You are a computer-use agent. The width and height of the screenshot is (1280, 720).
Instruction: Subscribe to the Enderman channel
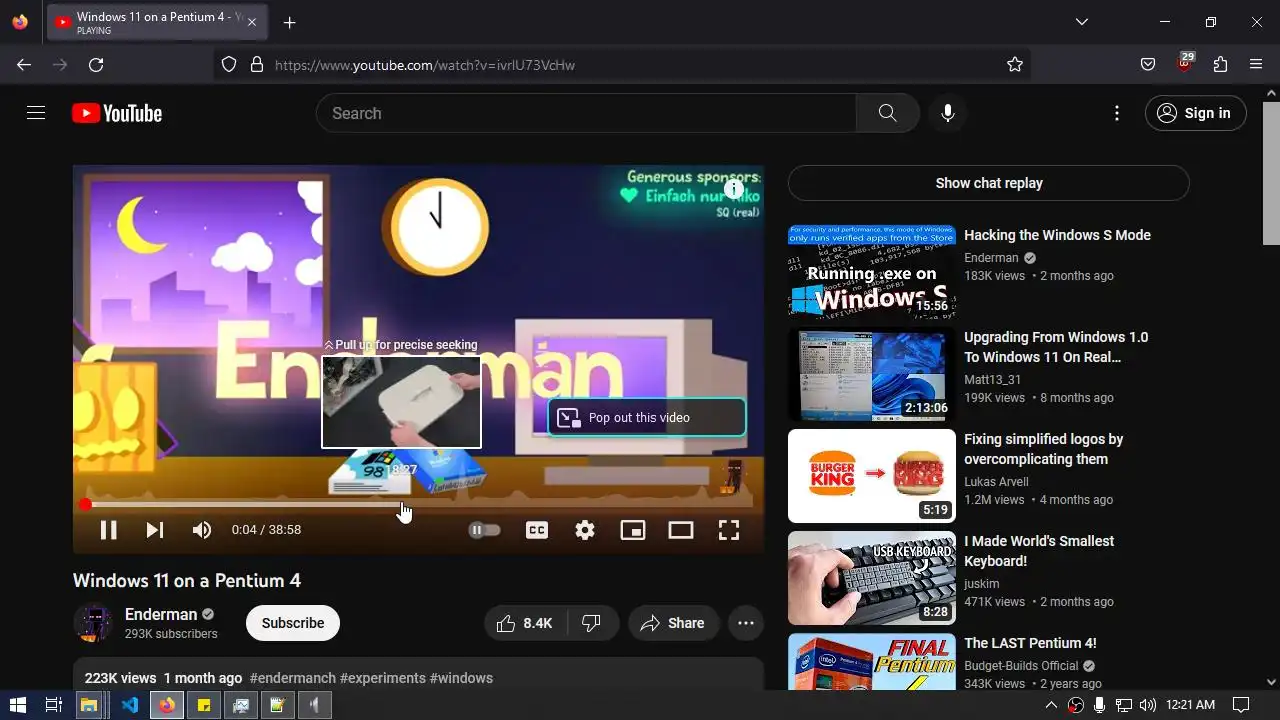tap(293, 623)
